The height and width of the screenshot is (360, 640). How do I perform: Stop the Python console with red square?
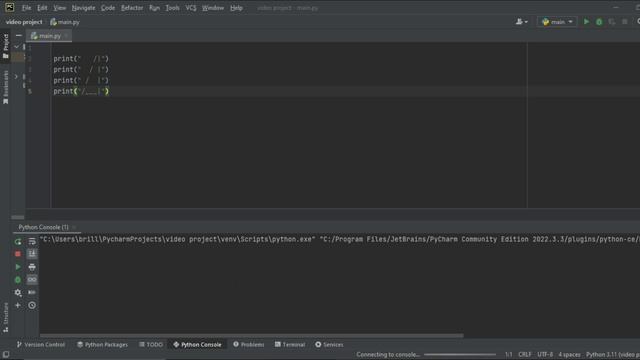(18, 254)
